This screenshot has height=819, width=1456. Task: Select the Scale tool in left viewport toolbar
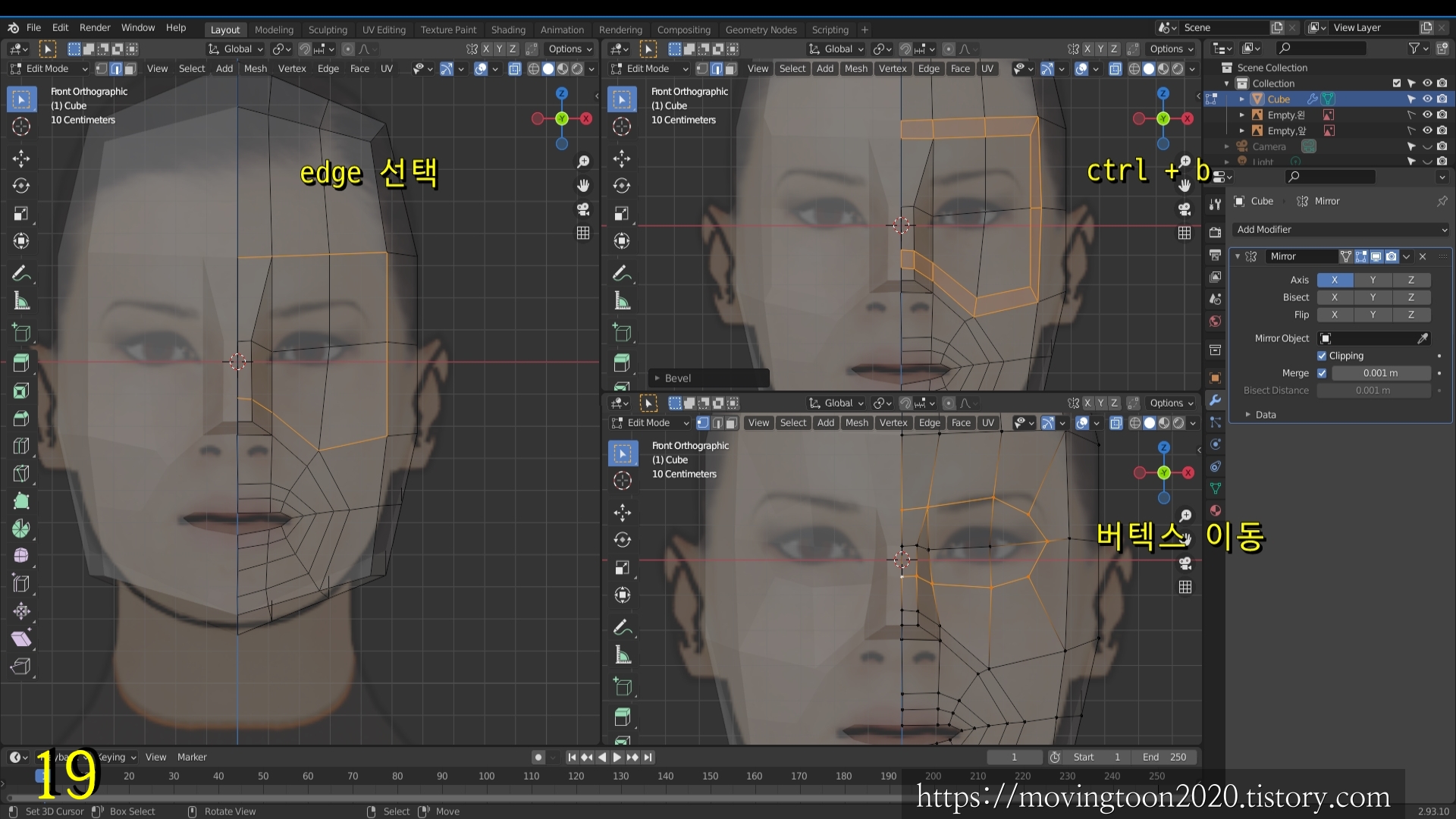click(x=21, y=214)
